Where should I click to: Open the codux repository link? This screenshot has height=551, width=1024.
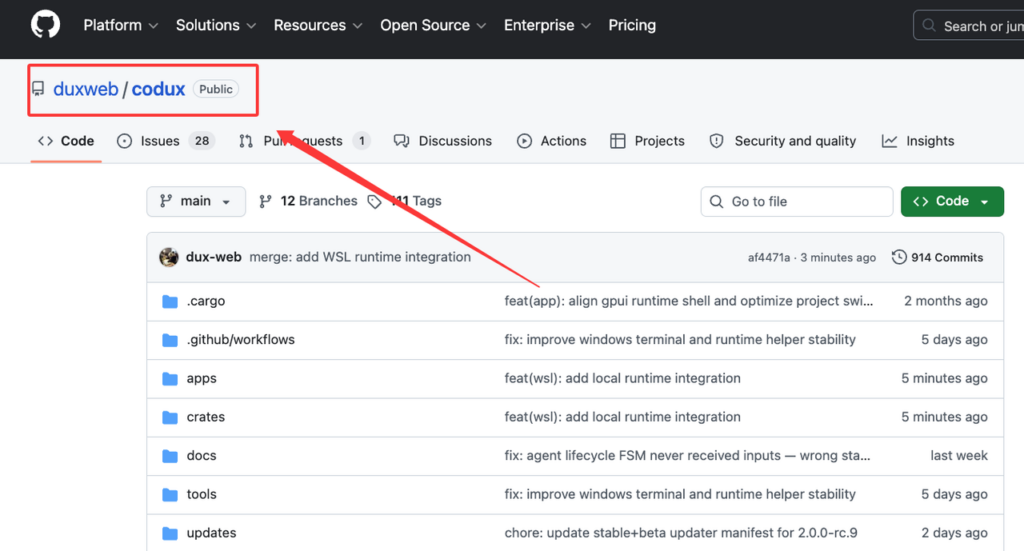click(158, 89)
